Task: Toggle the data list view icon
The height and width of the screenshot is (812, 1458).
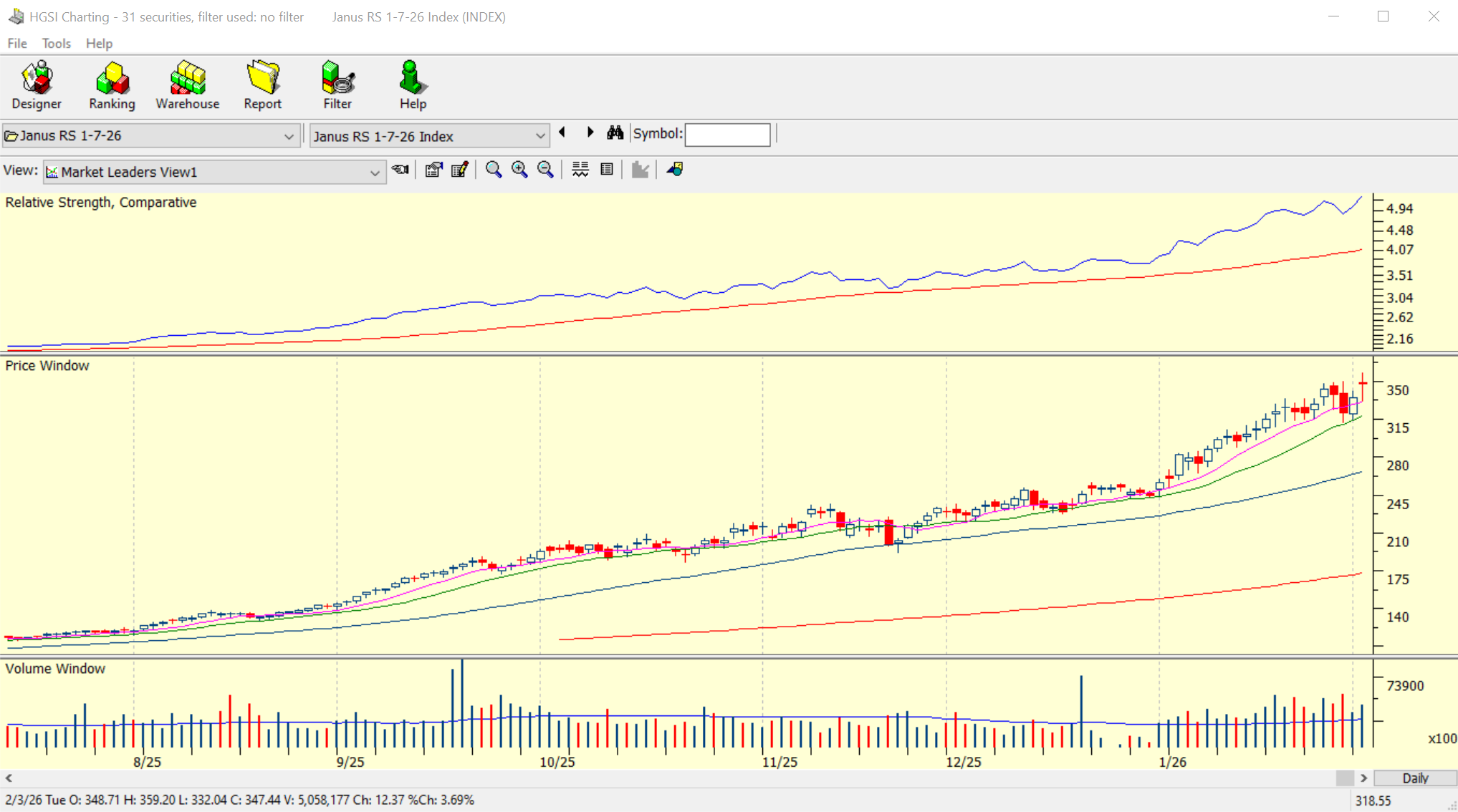Action: pos(607,170)
